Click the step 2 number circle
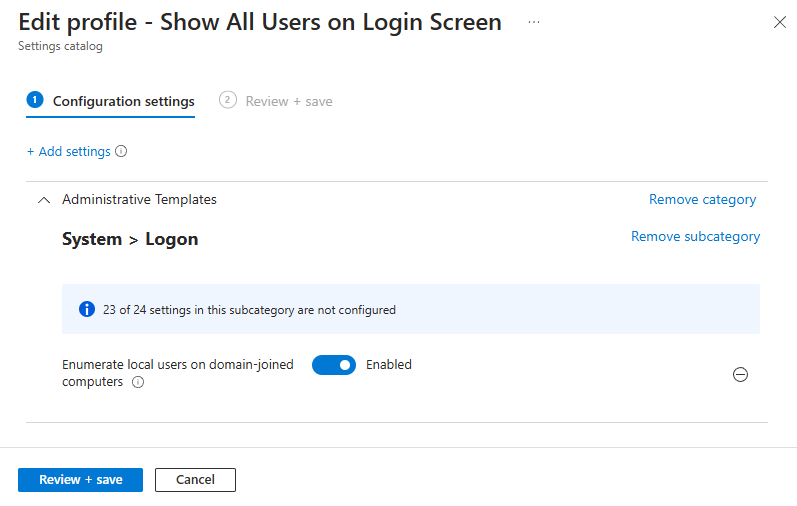 (x=228, y=100)
